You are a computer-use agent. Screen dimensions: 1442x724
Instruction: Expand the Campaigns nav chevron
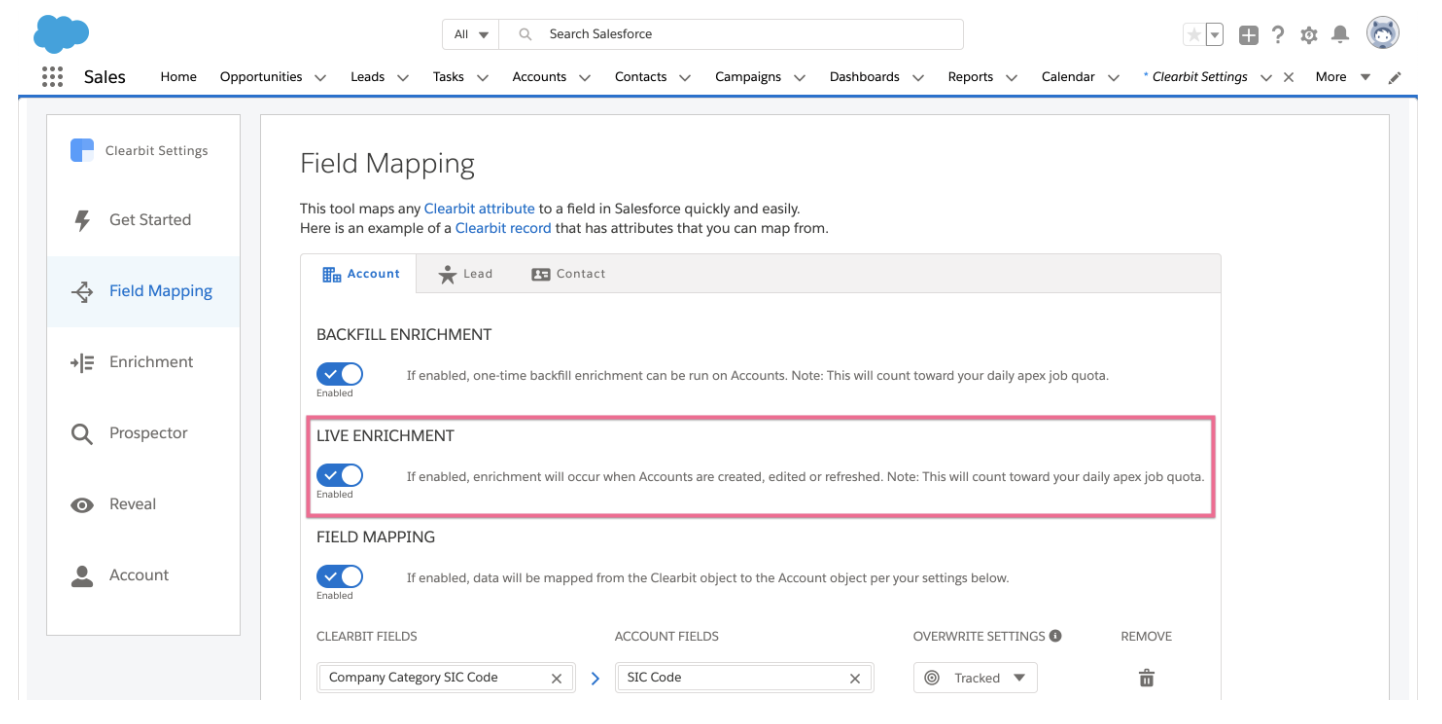tap(799, 77)
